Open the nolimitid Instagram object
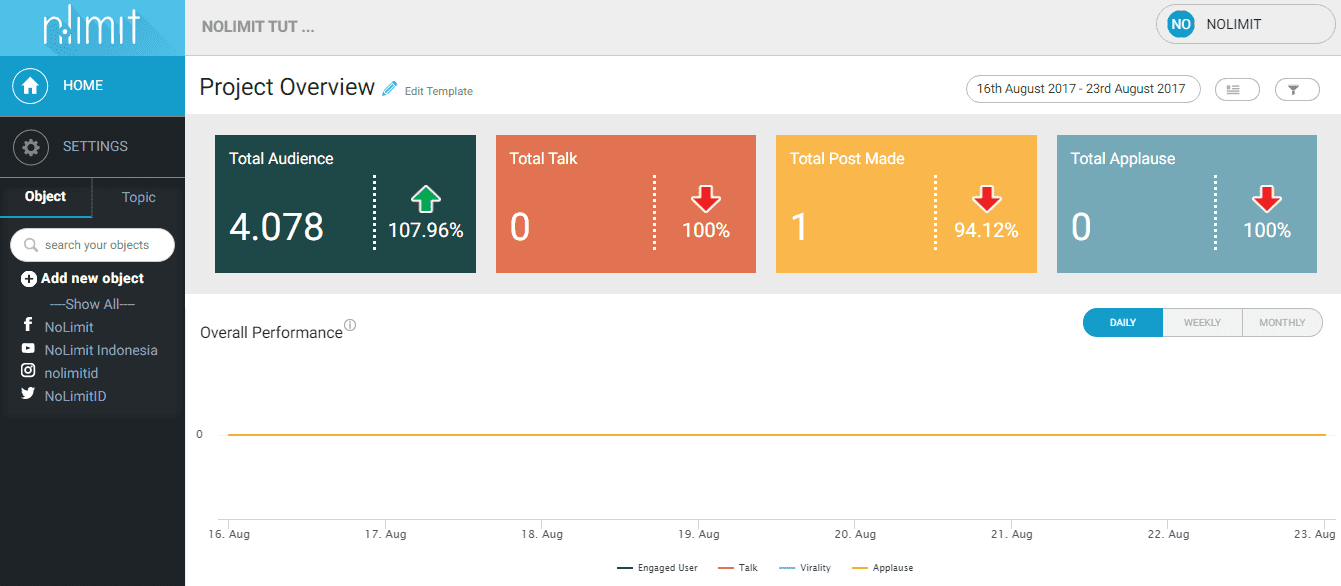The height and width of the screenshot is (586, 1341). pyautogui.click(x=71, y=373)
